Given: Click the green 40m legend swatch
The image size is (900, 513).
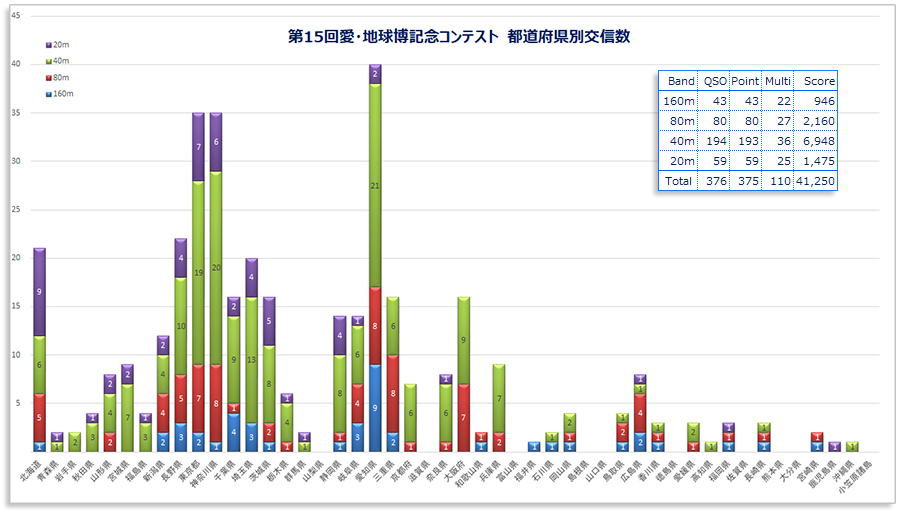Looking at the screenshot, I should [x=48, y=61].
